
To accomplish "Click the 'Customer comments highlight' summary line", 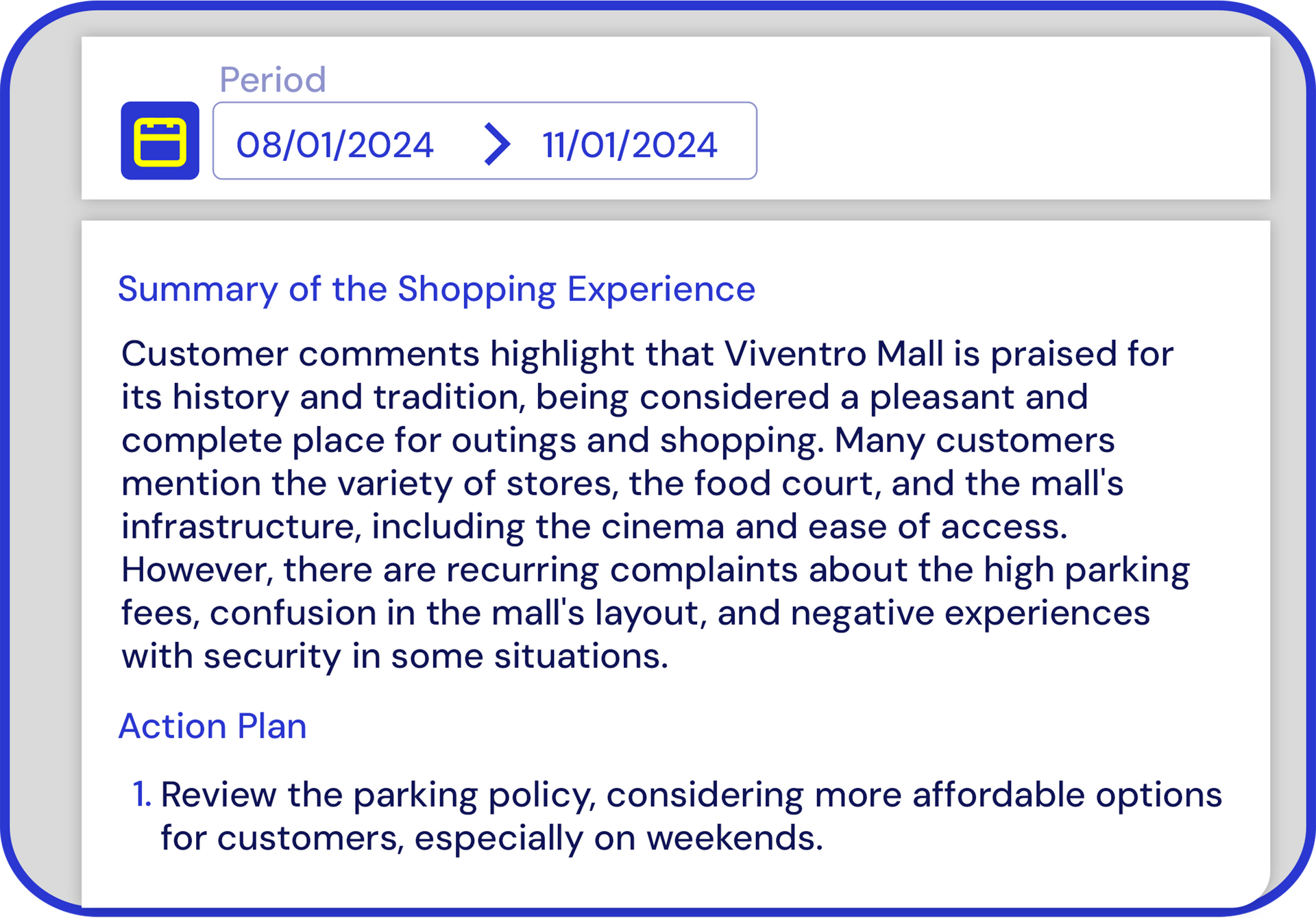I will (647, 354).
